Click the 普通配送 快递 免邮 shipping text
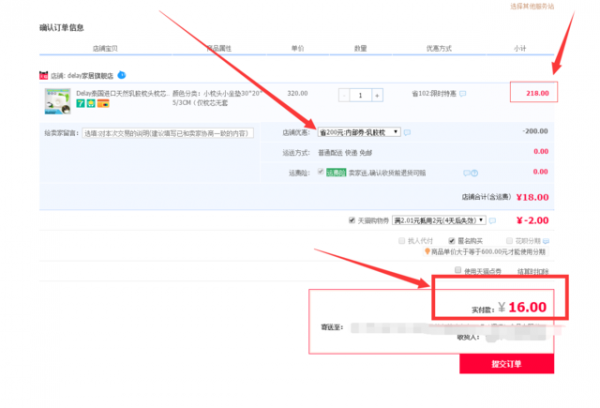 [345, 153]
